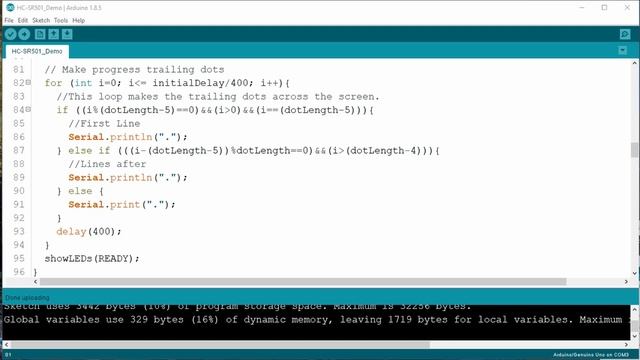Image resolution: width=640 pixels, height=360 pixels.
Task: Maximize the Arduino window
Action: pos(604,7)
